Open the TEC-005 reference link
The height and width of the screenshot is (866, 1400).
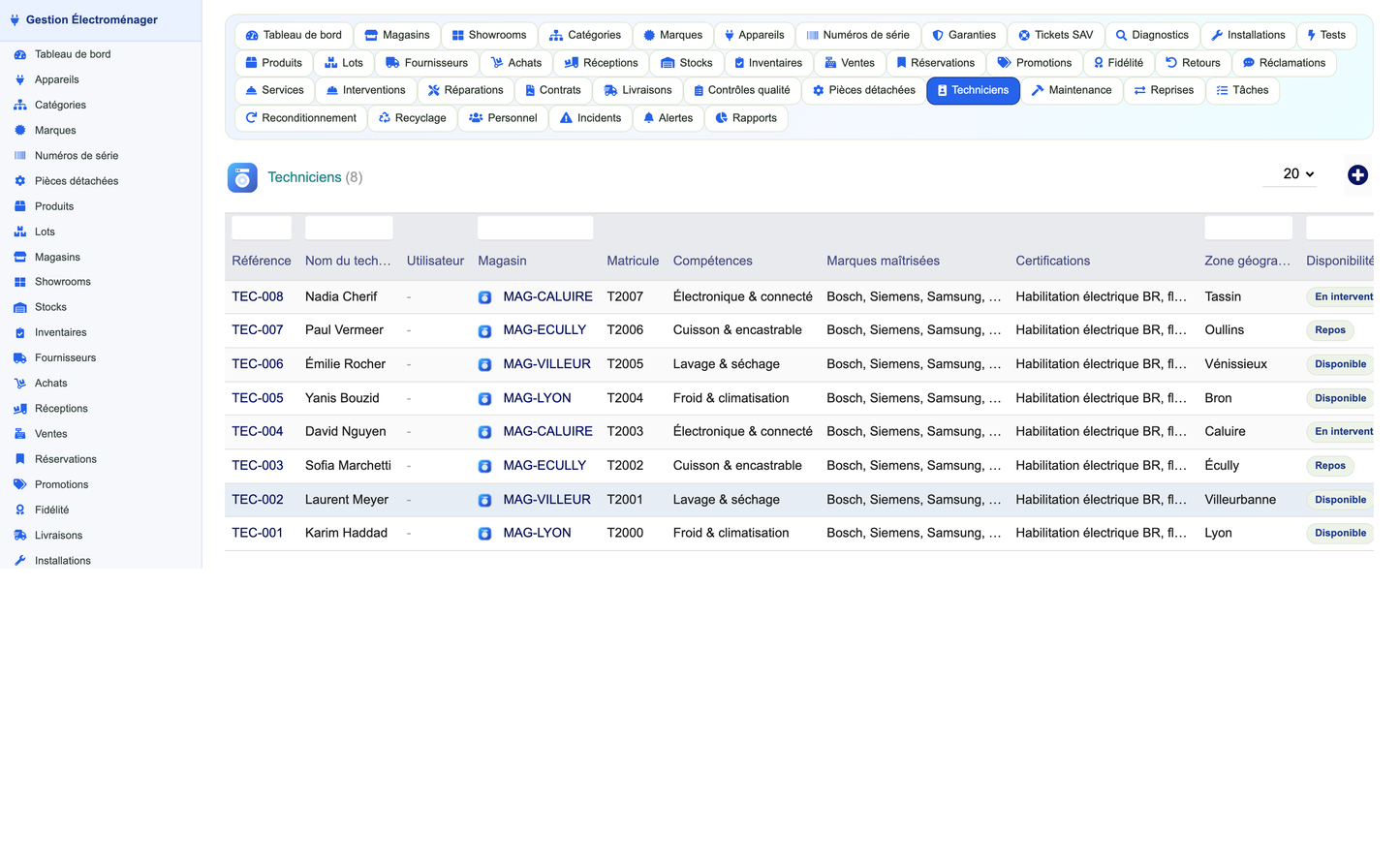pos(258,398)
